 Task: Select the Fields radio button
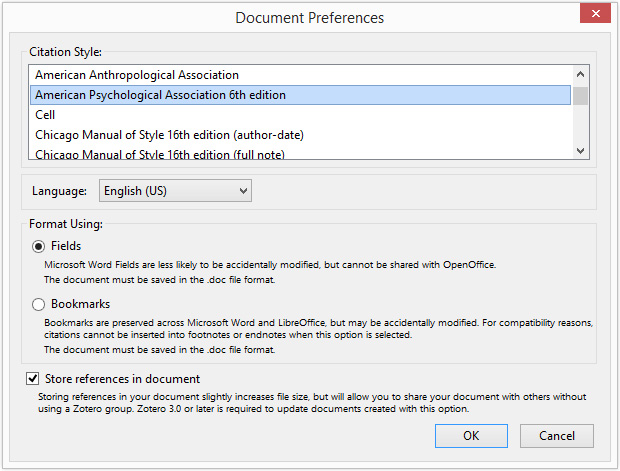point(38,247)
